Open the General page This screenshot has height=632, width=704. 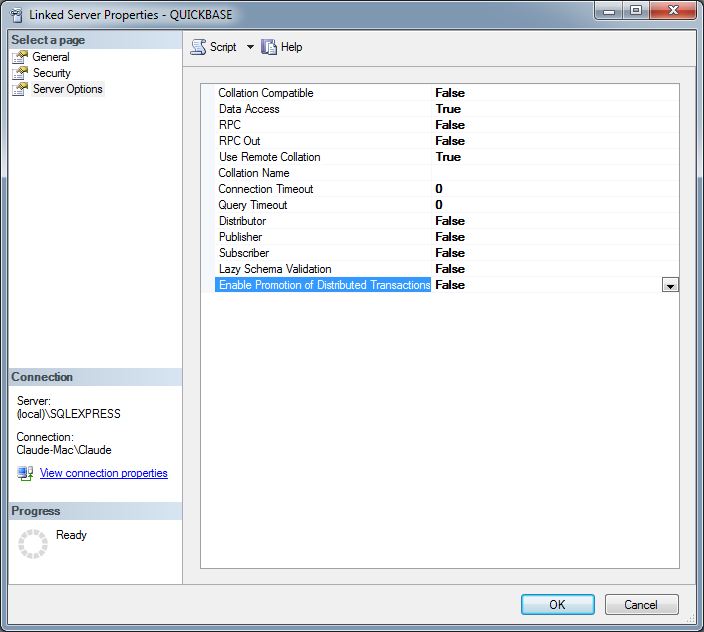point(51,57)
